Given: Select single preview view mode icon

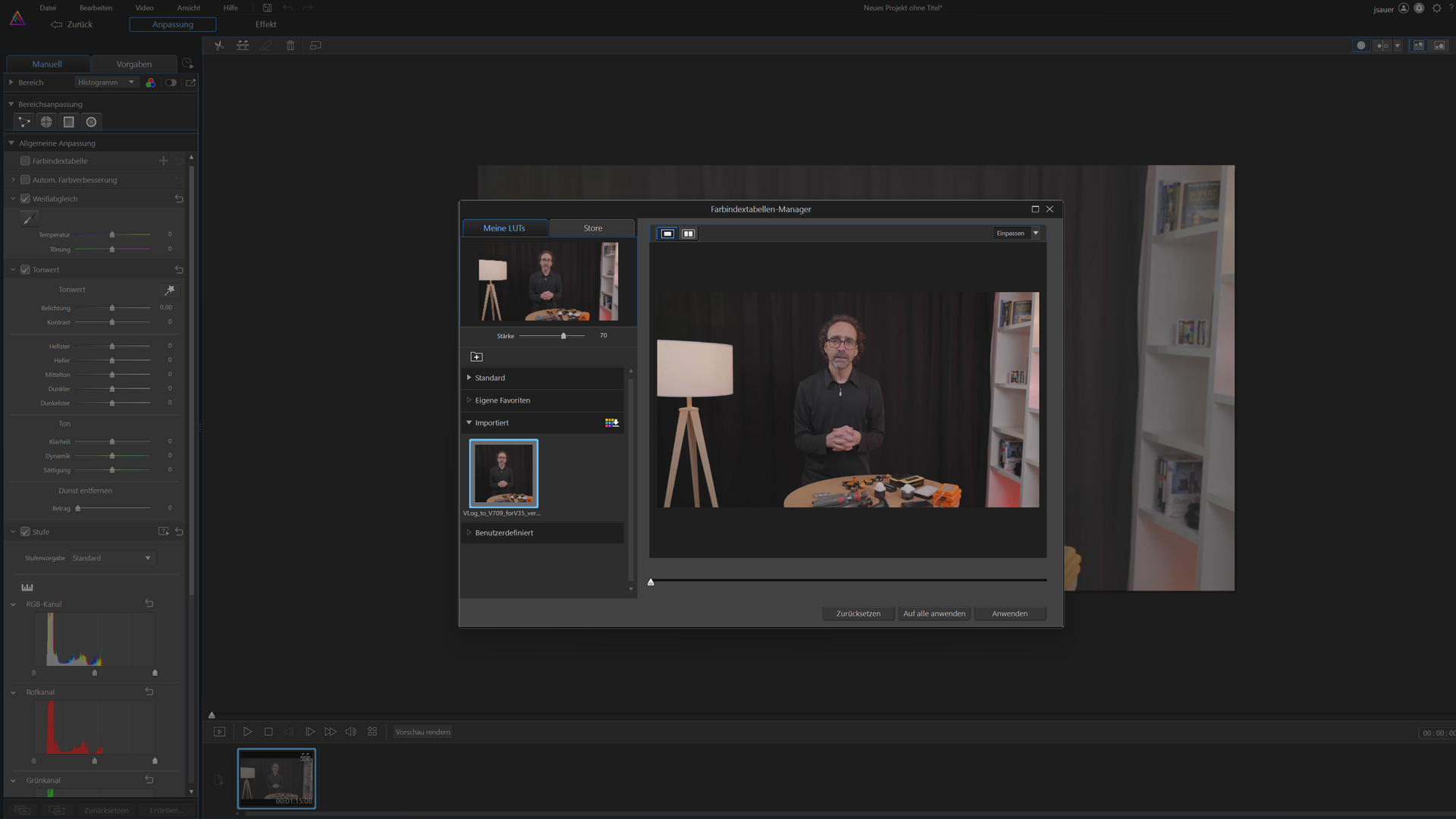Looking at the screenshot, I should (x=667, y=234).
